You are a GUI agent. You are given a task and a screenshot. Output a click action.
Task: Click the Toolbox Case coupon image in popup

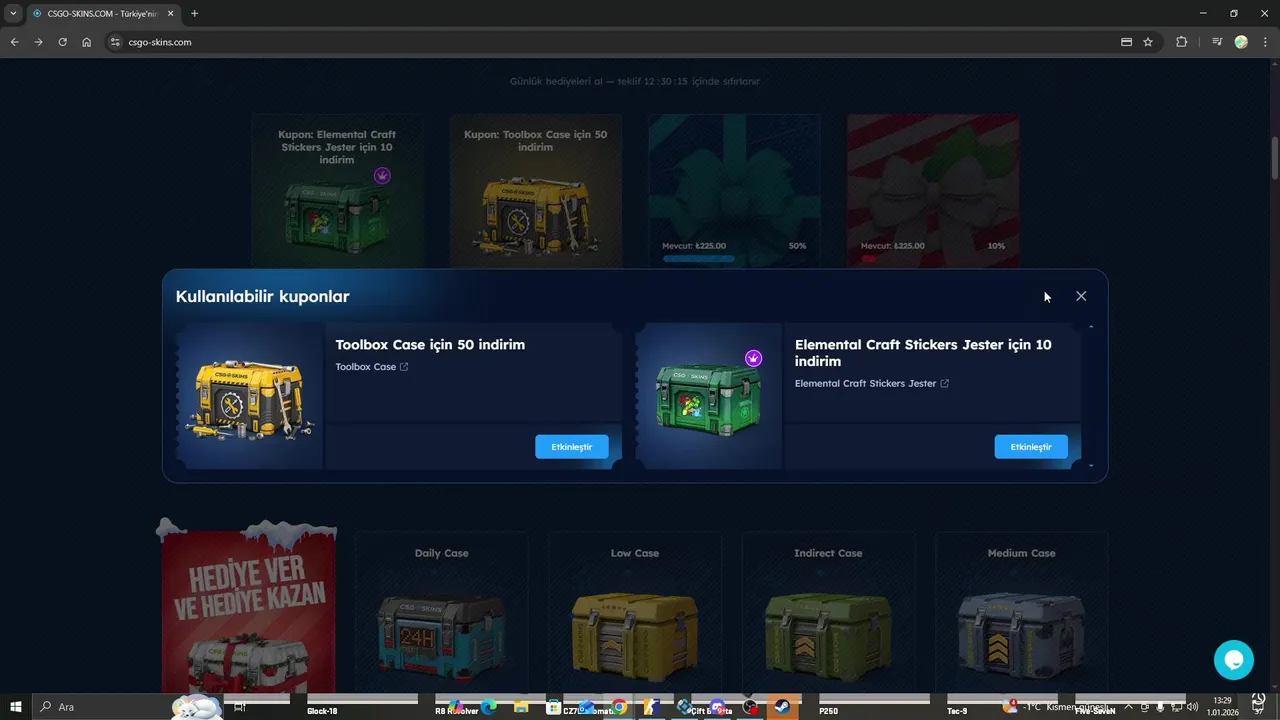coord(250,397)
